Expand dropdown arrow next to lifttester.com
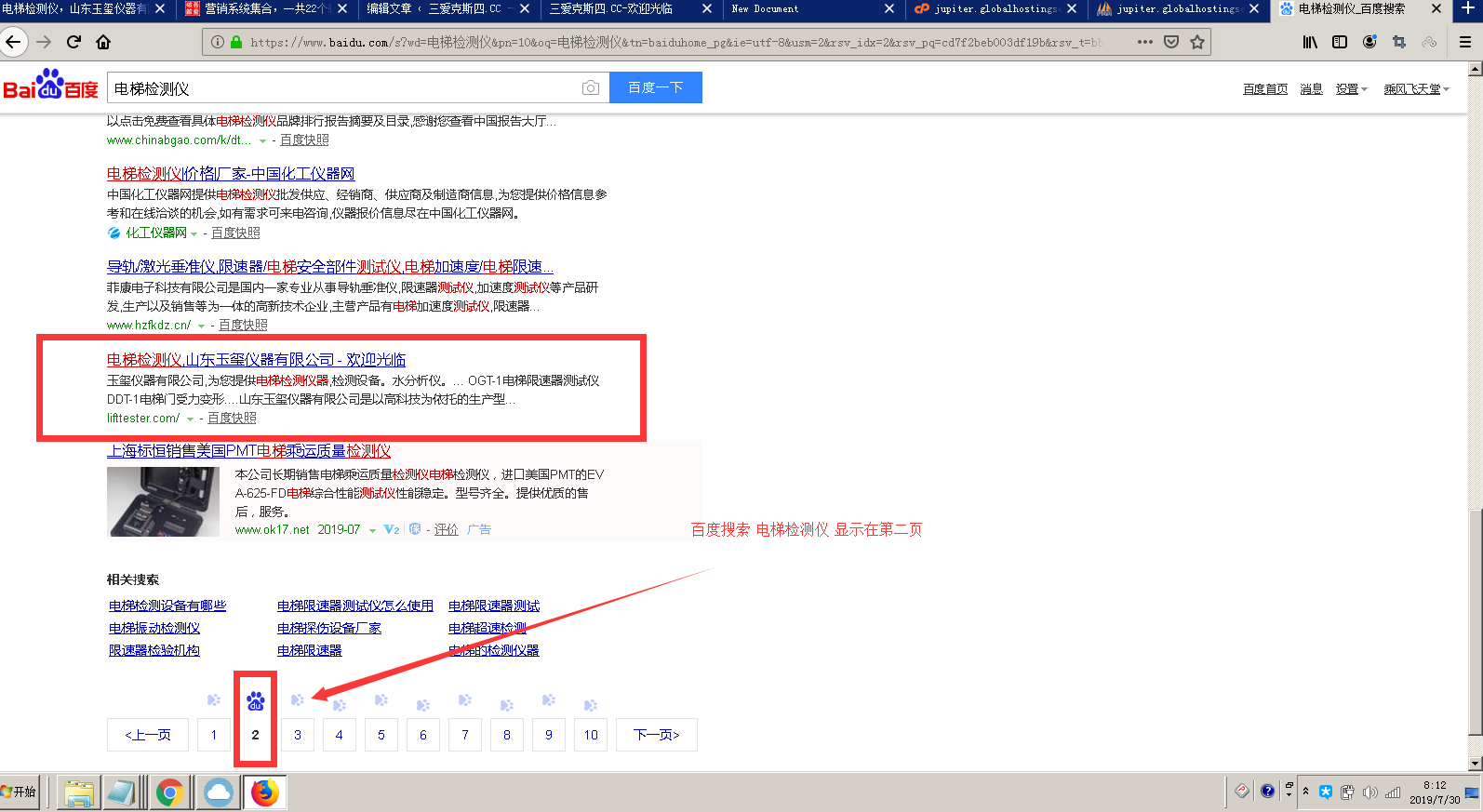The image size is (1483, 812). (191, 419)
